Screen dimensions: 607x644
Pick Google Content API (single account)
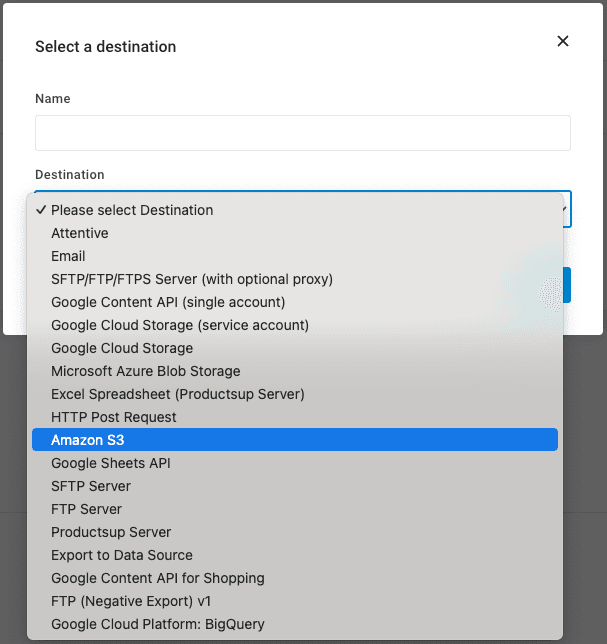(168, 302)
